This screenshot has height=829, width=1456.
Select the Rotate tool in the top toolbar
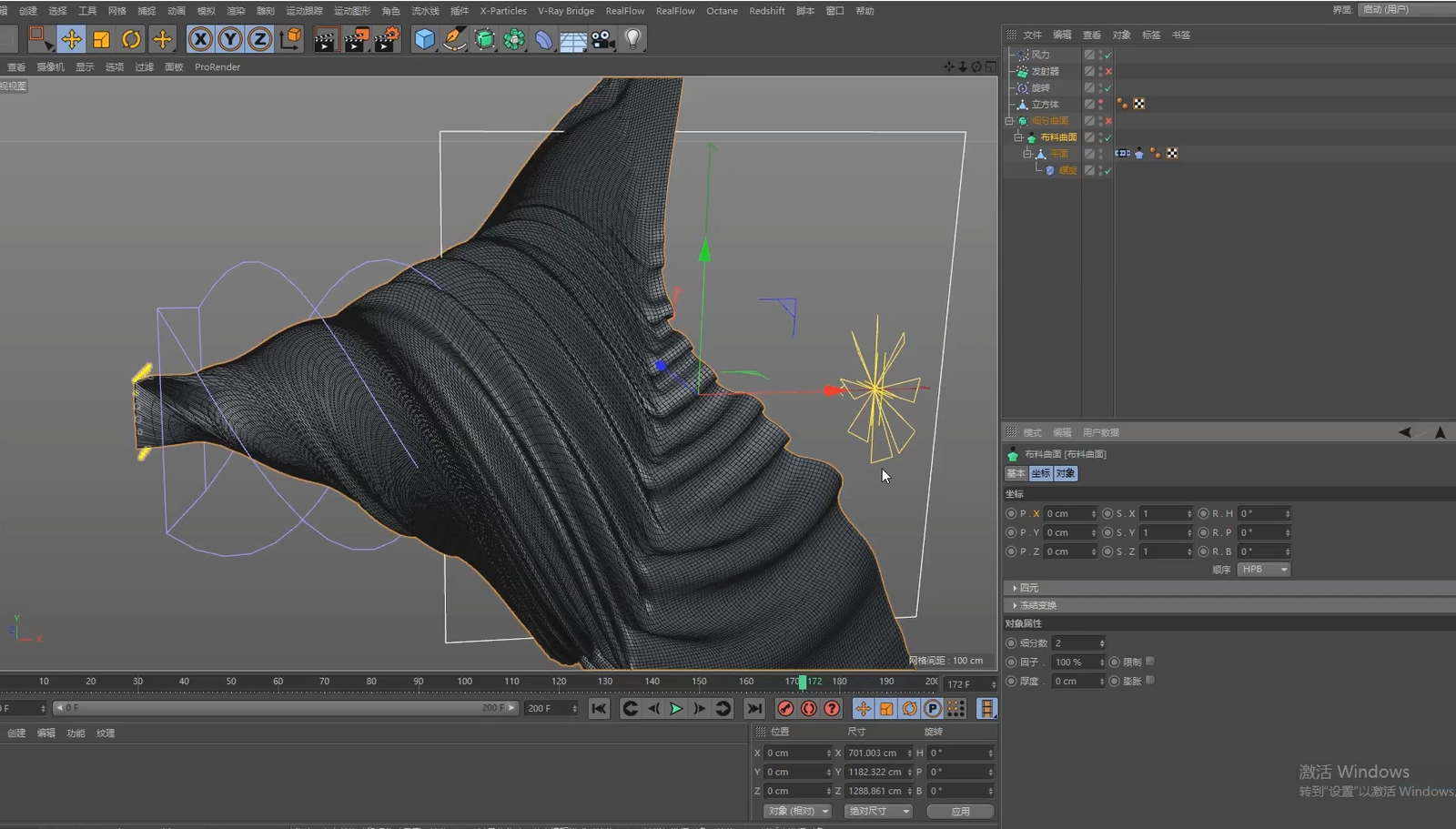[x=131, y=39]
